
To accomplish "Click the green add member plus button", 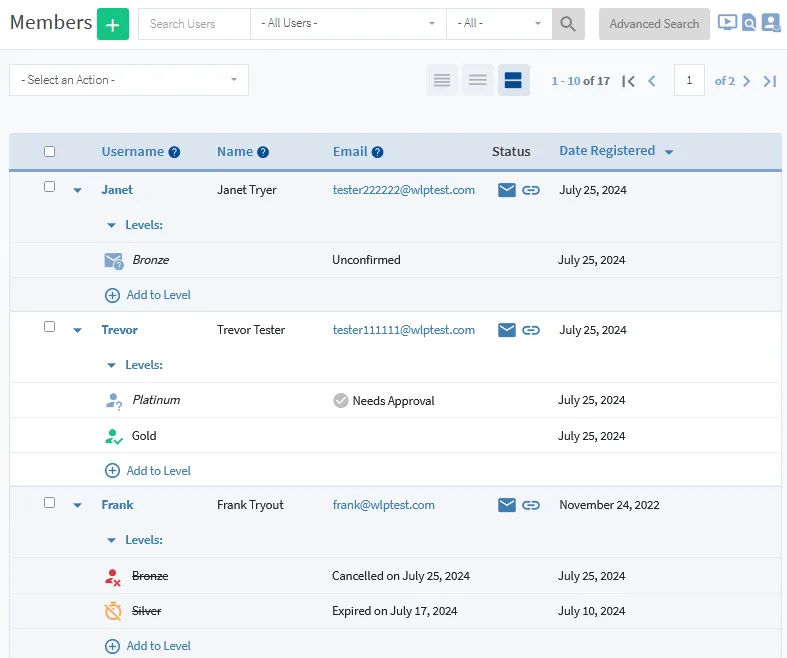I will (x=113, y=24).
